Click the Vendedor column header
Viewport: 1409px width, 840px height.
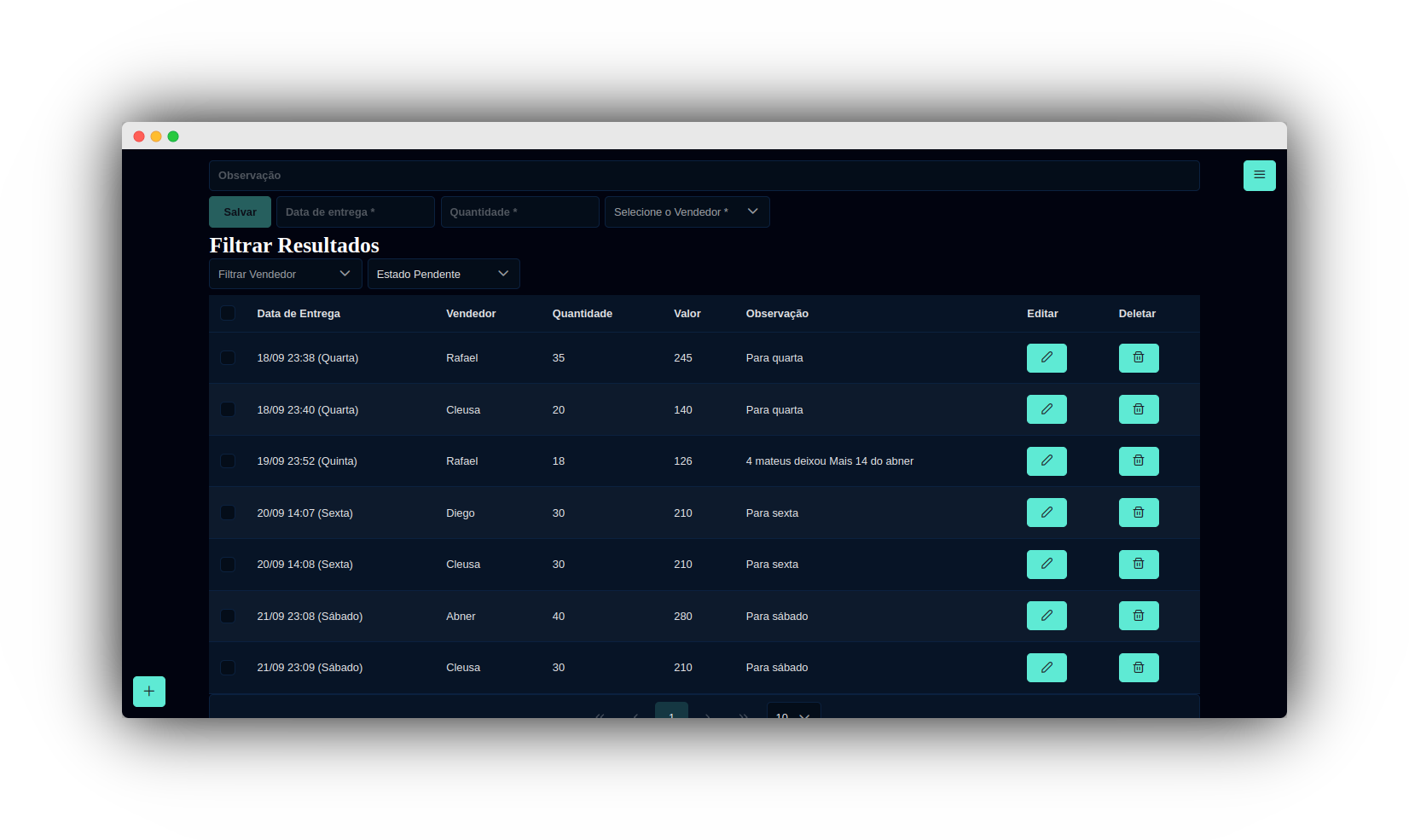point(471,314)
